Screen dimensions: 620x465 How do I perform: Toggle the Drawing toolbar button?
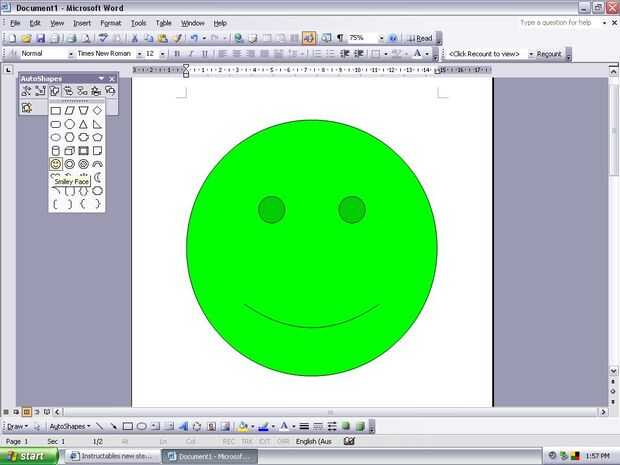tap(309, 38)
